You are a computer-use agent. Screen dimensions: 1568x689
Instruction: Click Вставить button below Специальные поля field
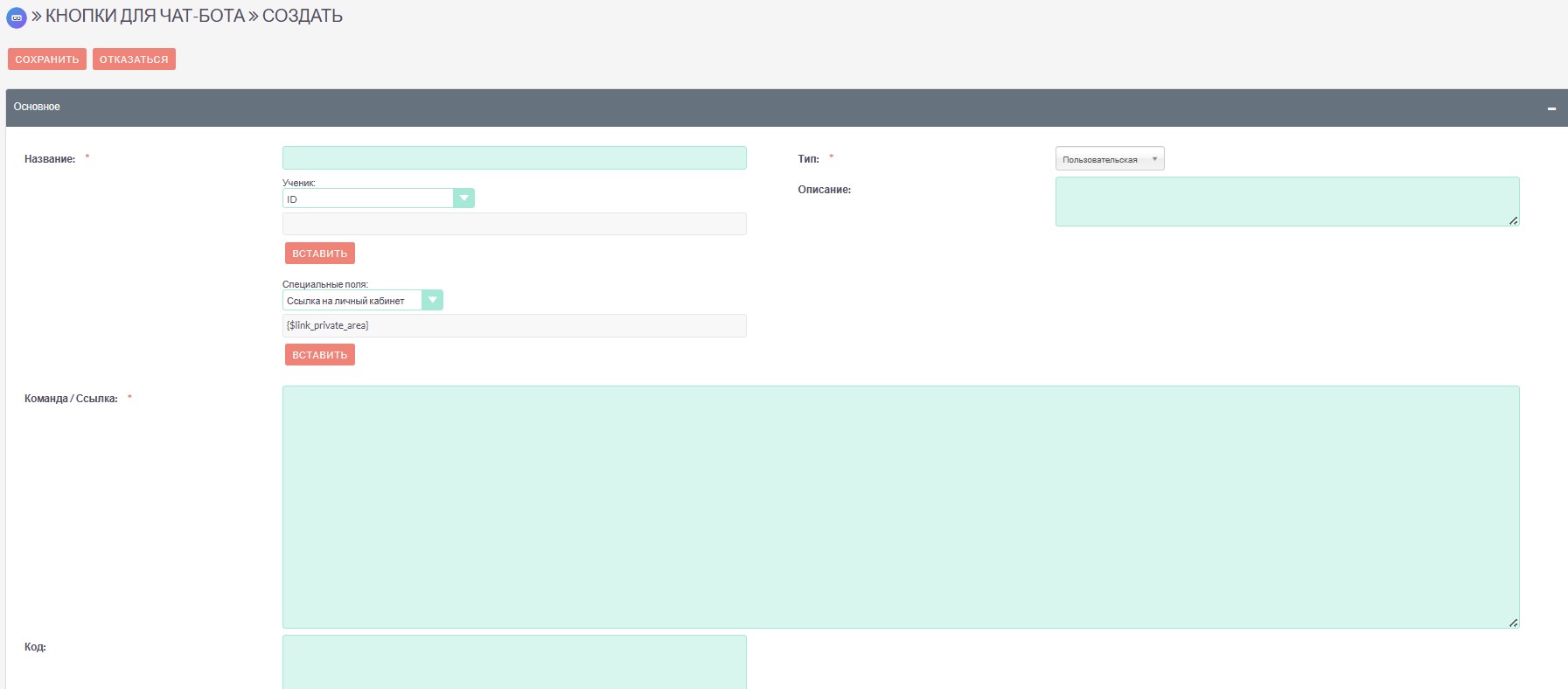coord(319,355)
